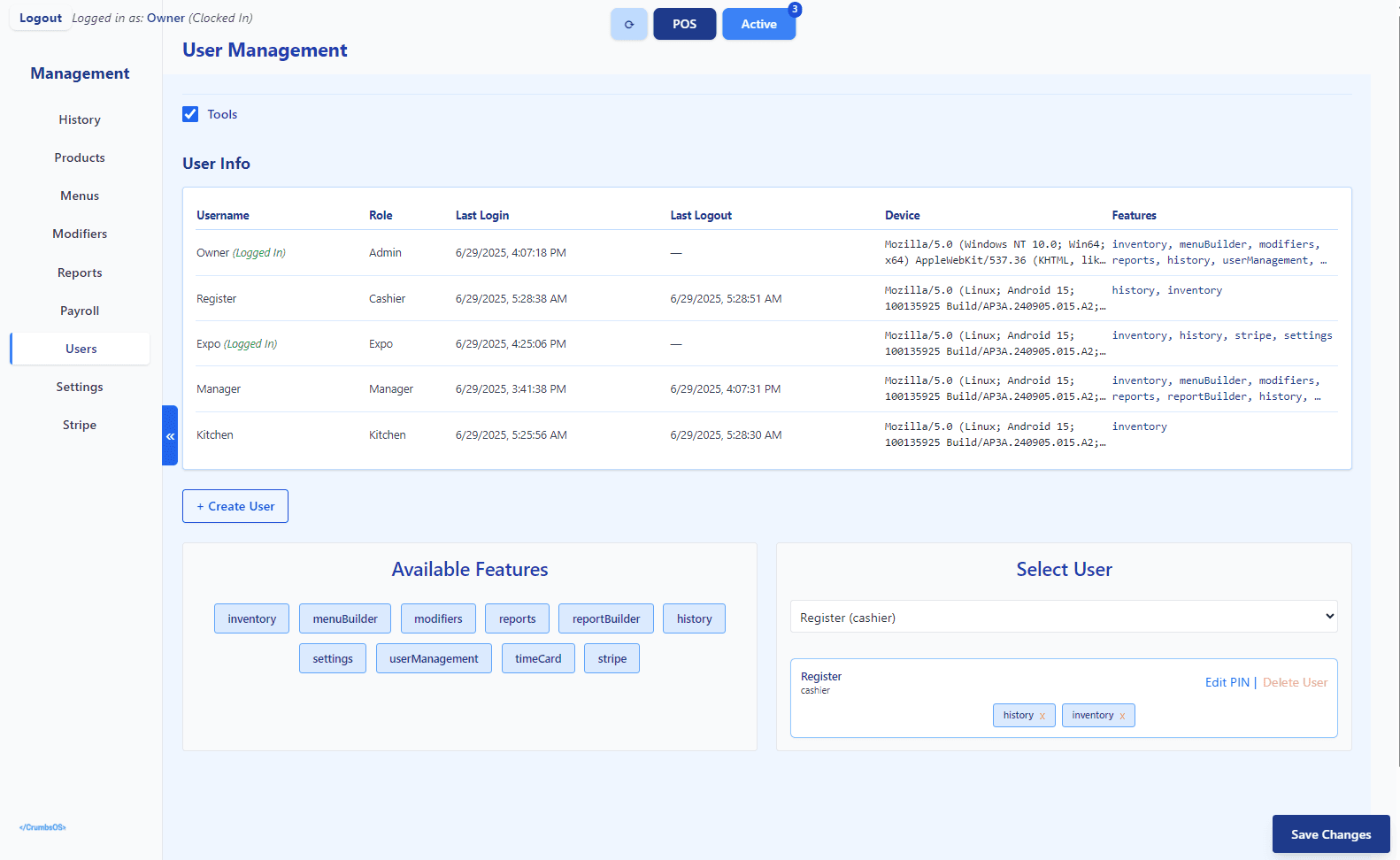This screenshot has height=860, width=1400.
Task: Remove history tag with its x icon
Action: tap(1042, 716)
